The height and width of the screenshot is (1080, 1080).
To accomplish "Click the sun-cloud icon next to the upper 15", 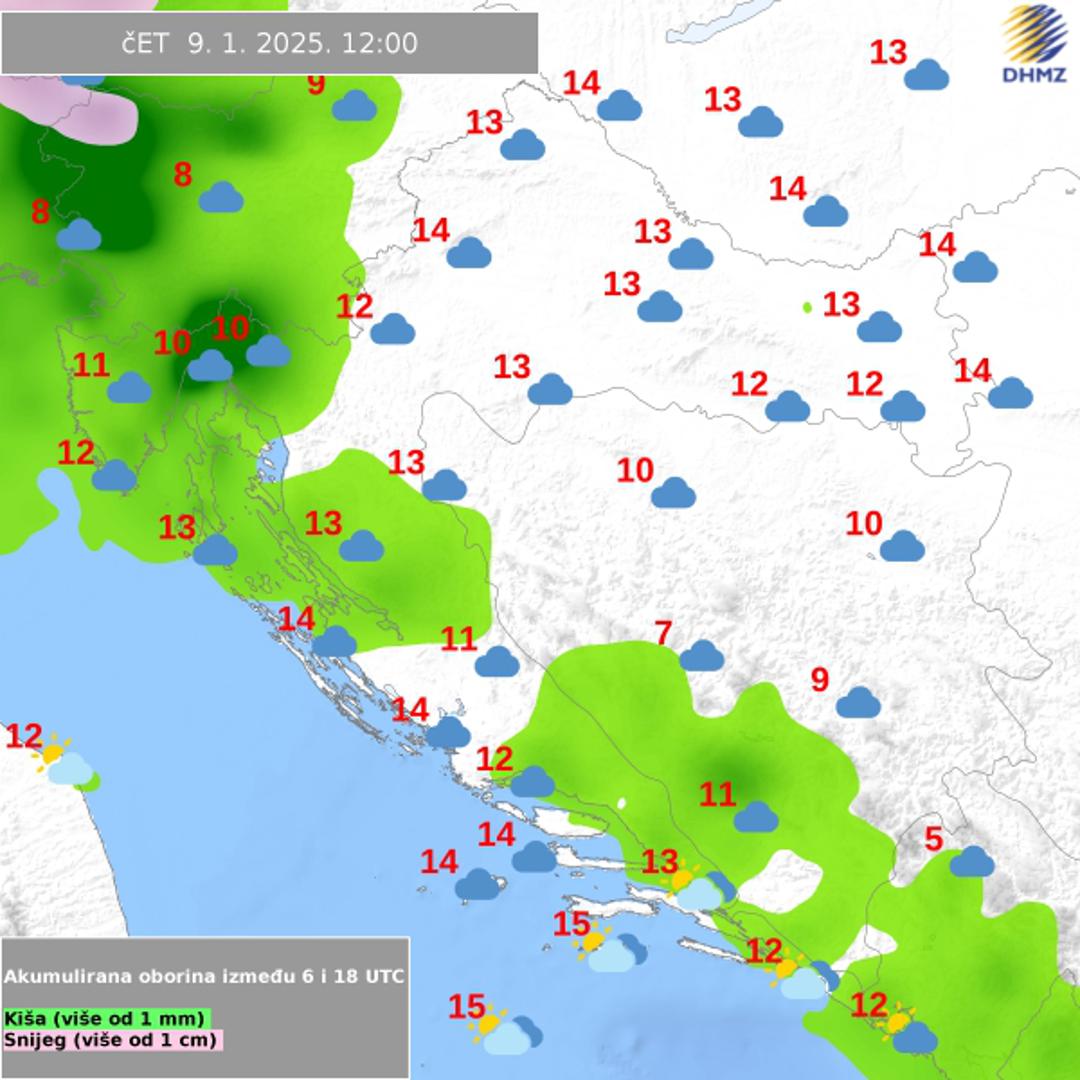I will (x=612, y=951).
